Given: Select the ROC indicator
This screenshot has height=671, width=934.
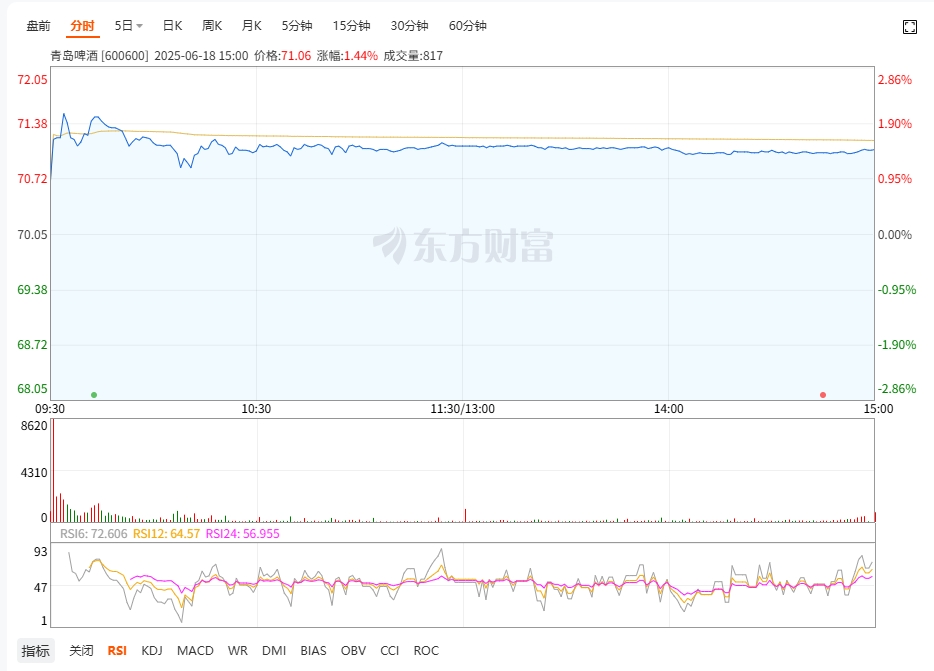Looking at the screenshot, I should (426, 651).
